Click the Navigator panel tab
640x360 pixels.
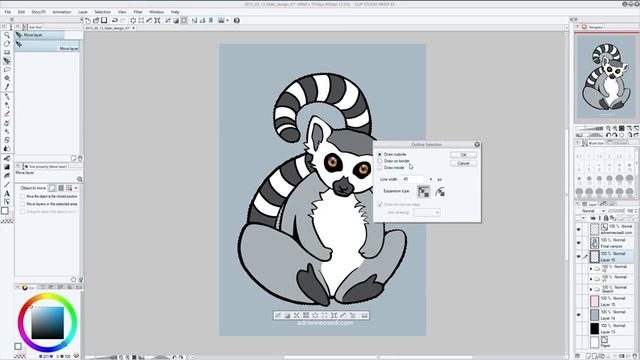pos(593,27)
